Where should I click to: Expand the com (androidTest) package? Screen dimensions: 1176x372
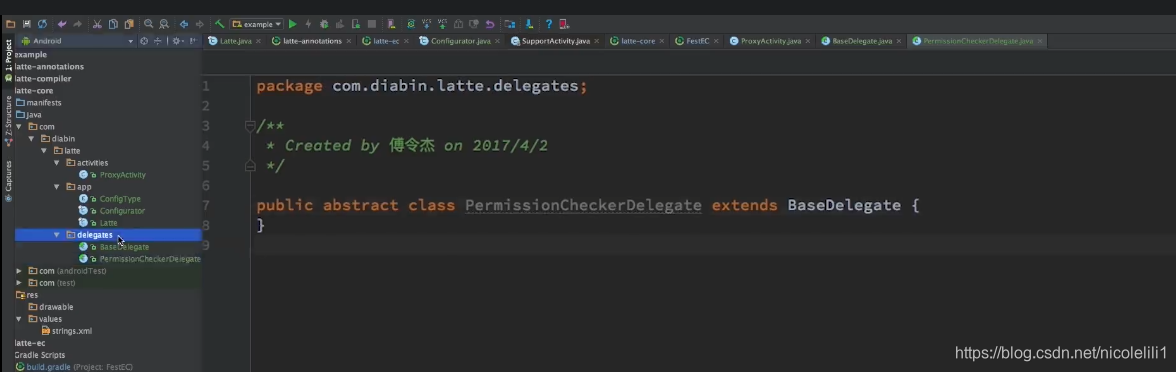[20, 271]
